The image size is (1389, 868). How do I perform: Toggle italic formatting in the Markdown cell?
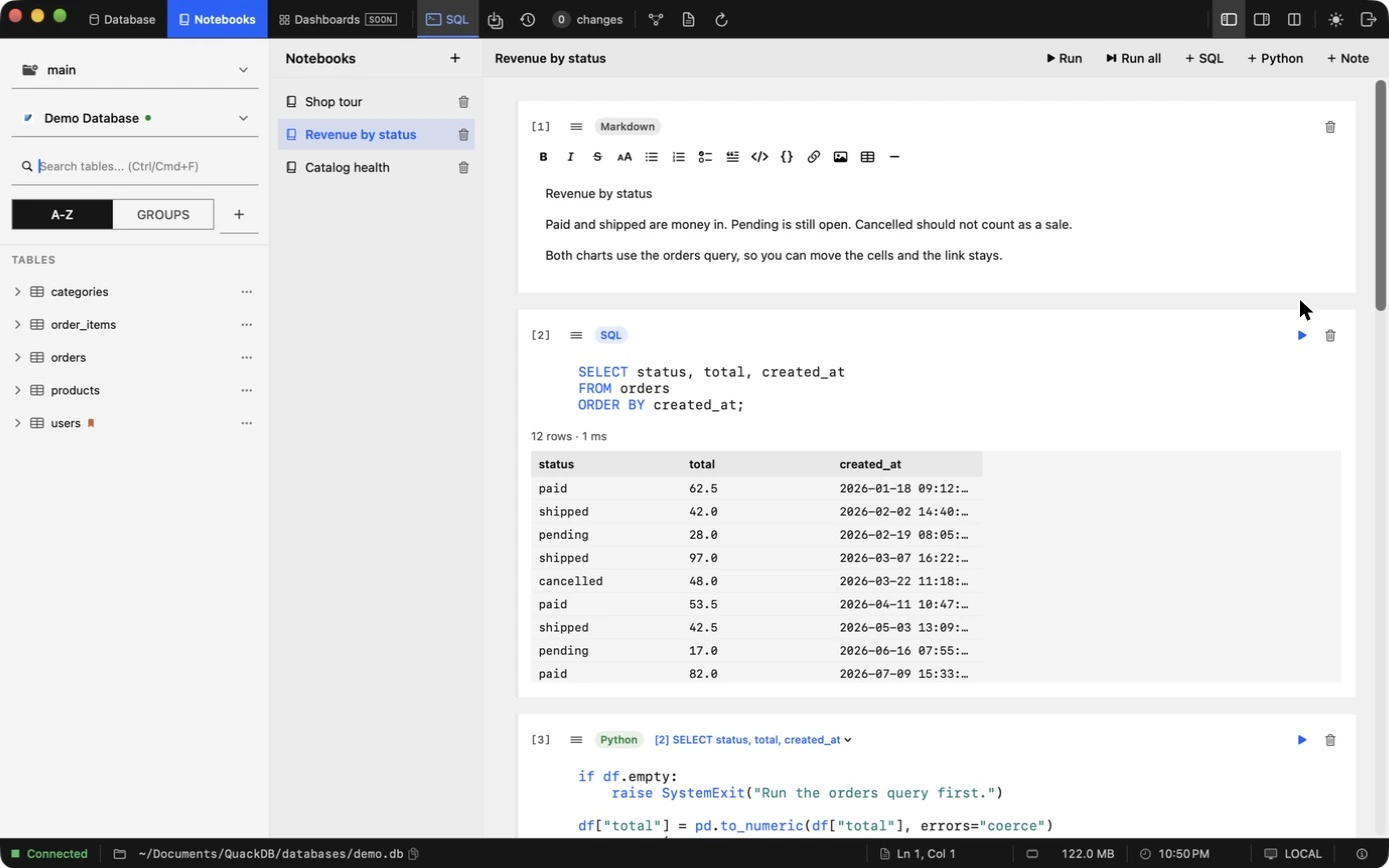click(570, 157)
